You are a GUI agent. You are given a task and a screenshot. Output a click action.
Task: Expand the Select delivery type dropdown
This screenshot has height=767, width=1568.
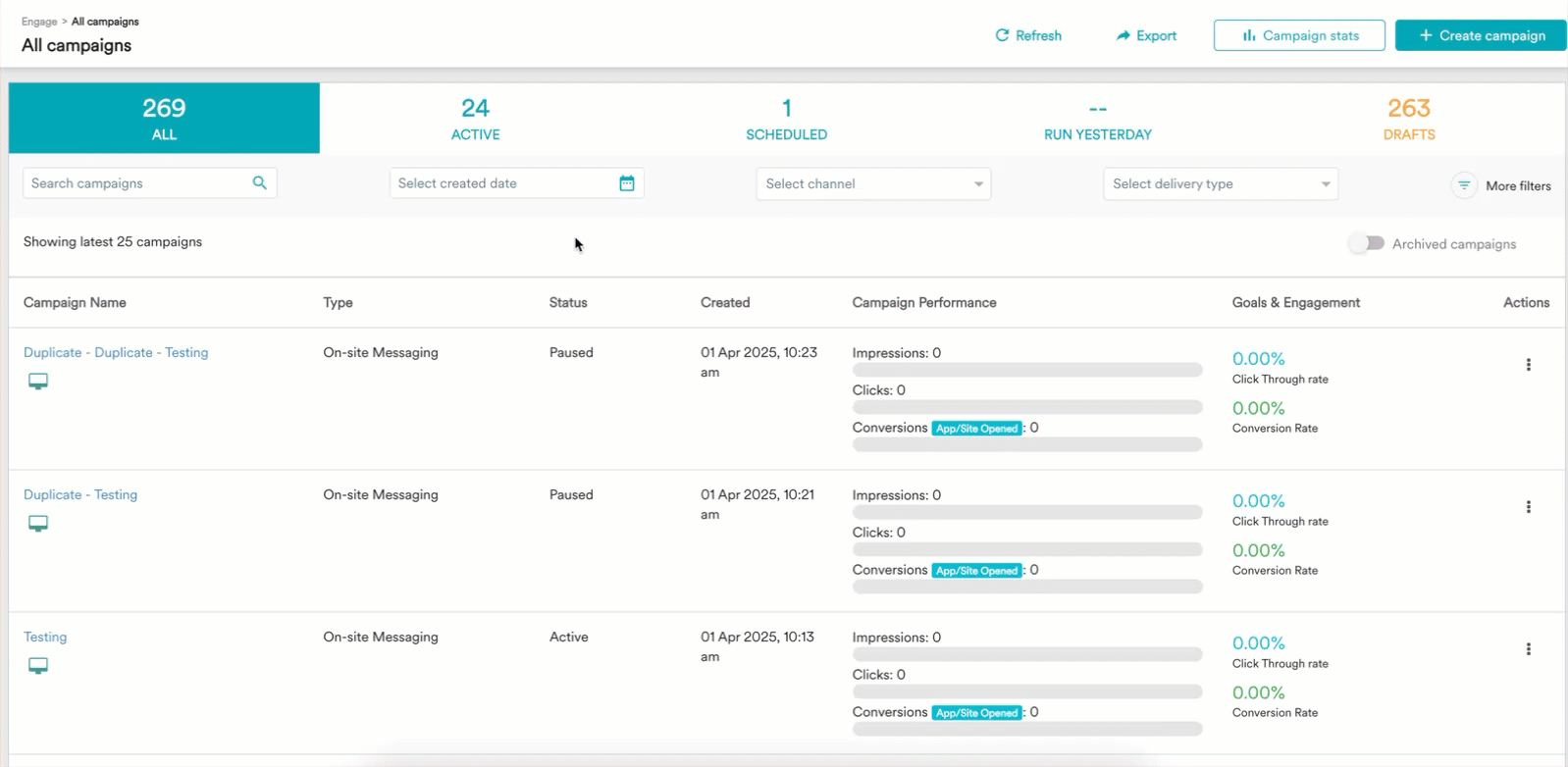[1220, 184]
